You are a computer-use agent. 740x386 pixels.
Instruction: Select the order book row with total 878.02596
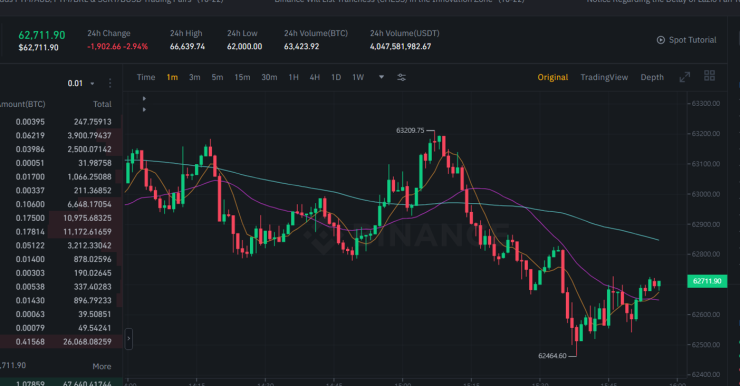61,259
